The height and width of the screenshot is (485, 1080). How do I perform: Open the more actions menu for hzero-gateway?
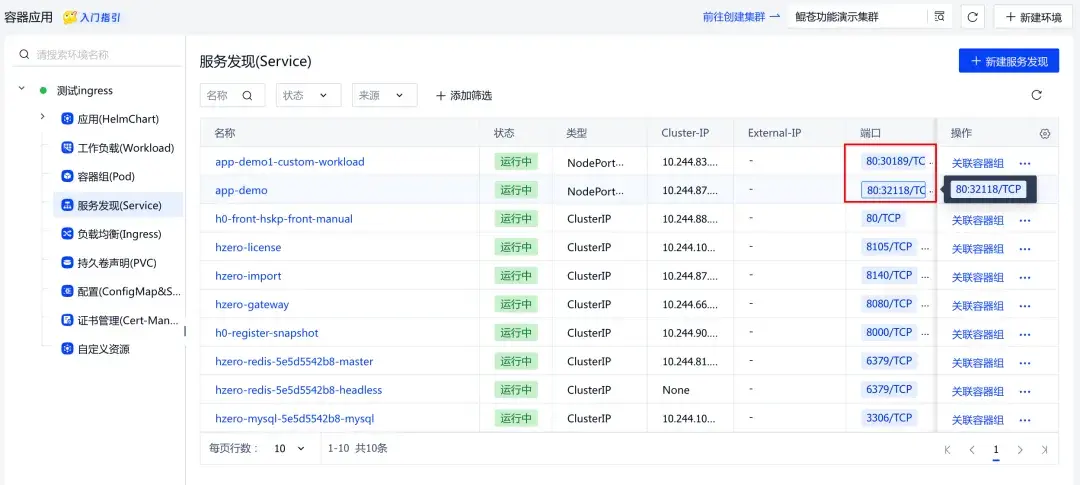coord(1024,306)
